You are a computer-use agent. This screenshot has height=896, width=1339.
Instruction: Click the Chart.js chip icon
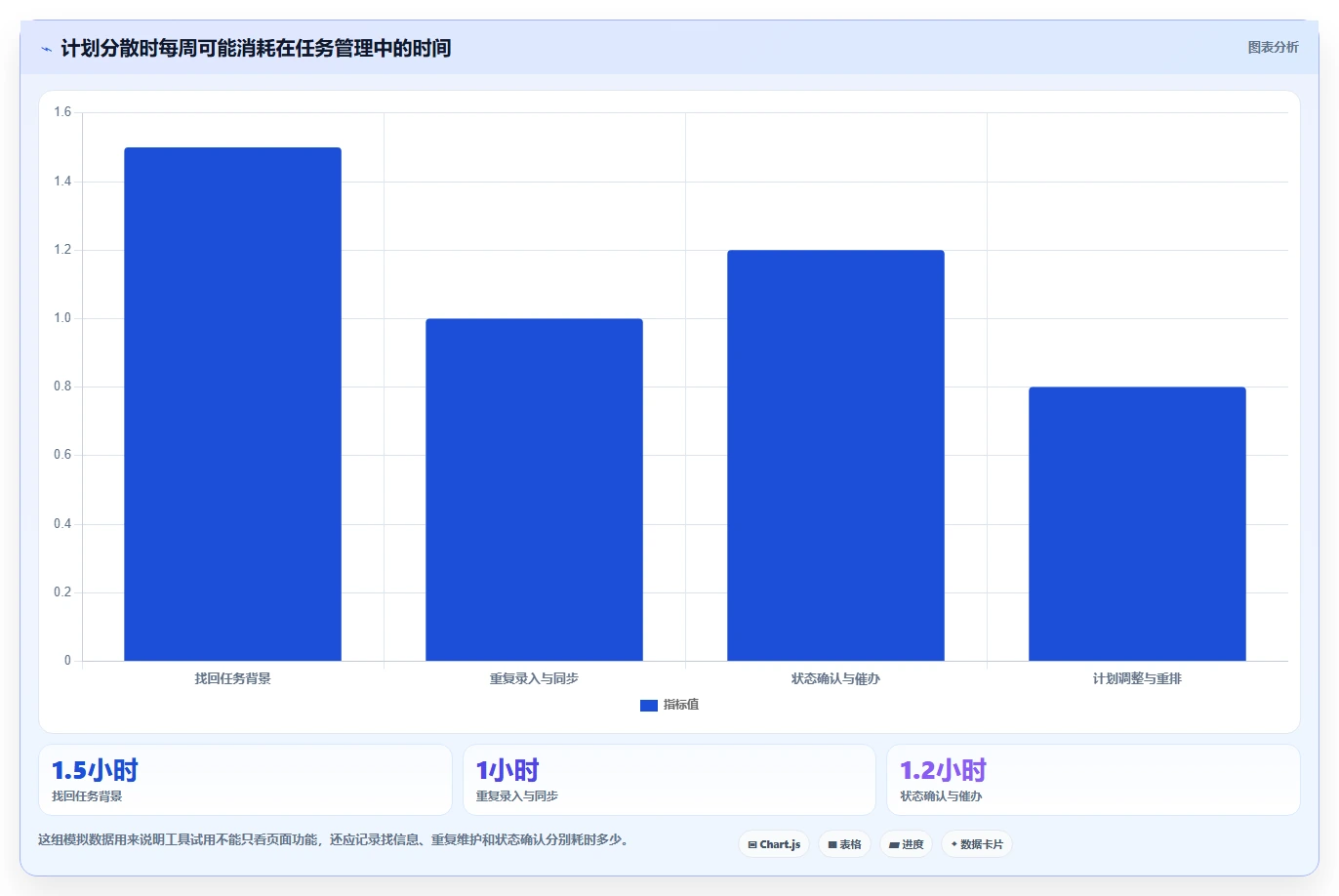752,845
